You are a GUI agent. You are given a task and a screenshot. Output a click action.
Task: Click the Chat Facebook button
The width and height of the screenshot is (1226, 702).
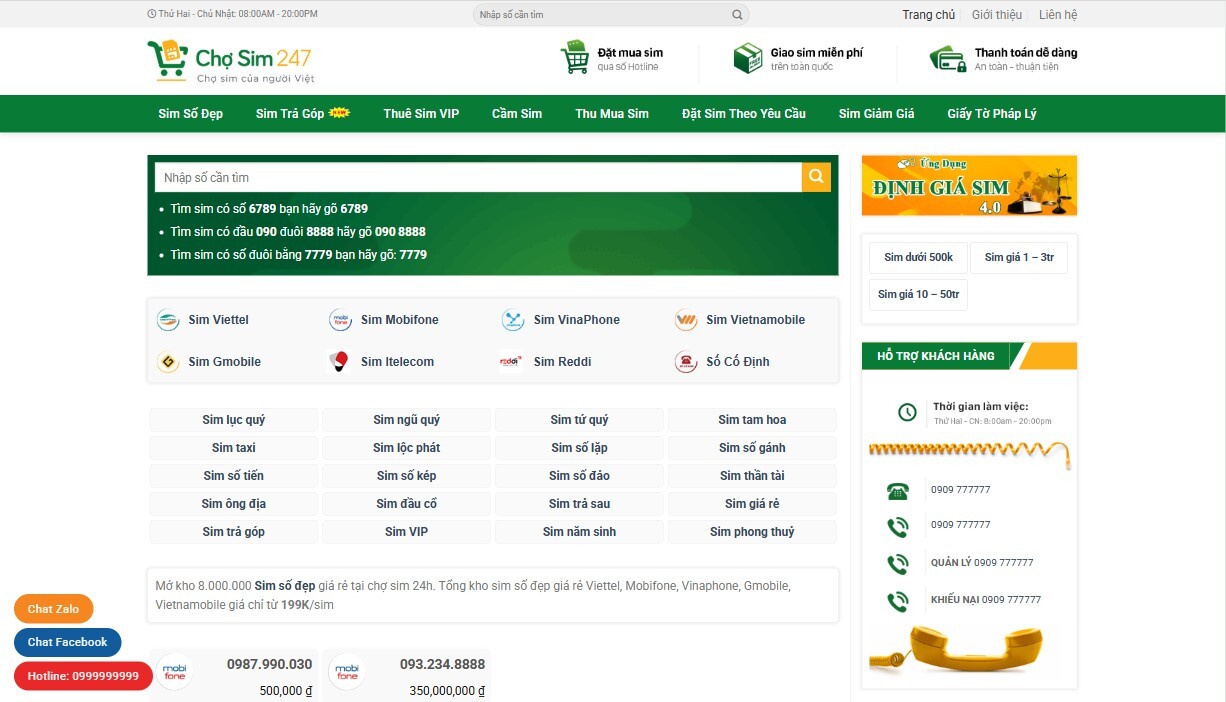68,642
